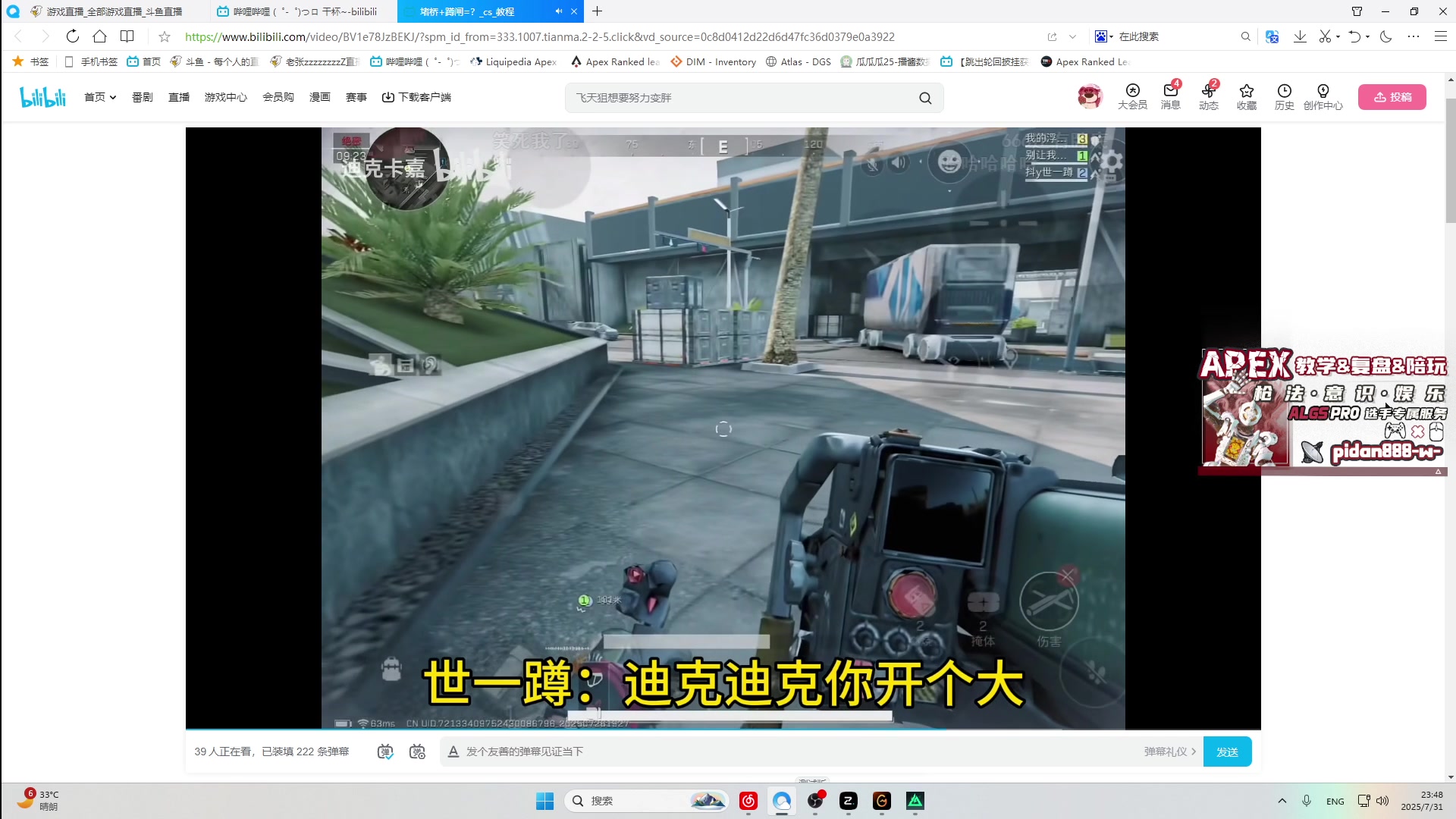Viewport: 1456px width, 819px height.
Task: Open 游戏中心 in the navigation
Action: coord(226,97)
